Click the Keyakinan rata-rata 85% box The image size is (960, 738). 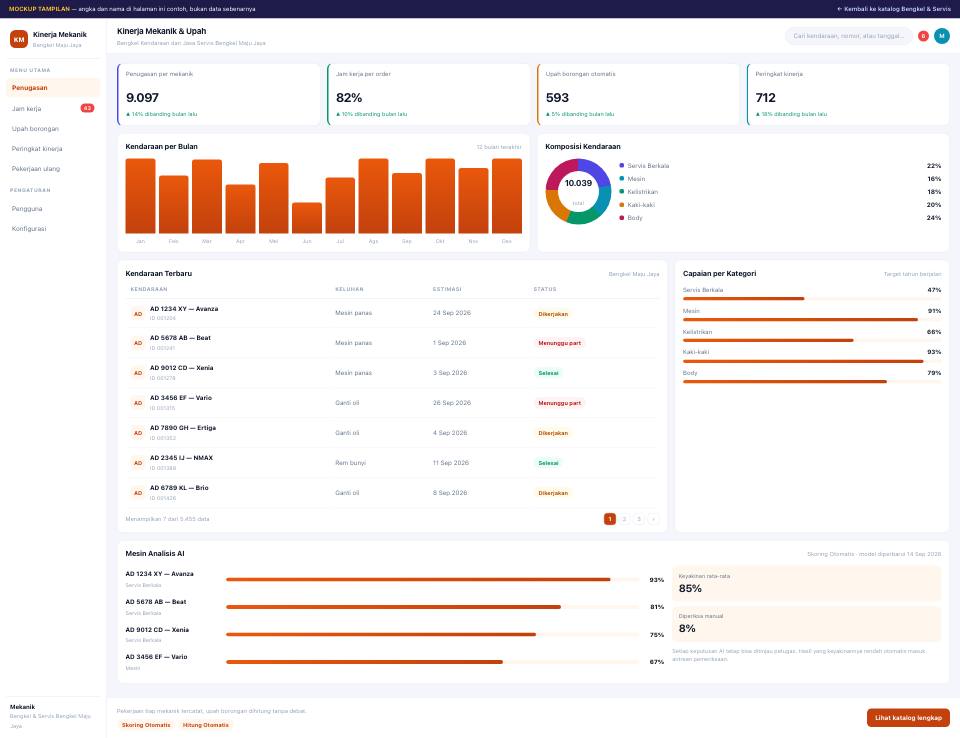tap(806, 584)
